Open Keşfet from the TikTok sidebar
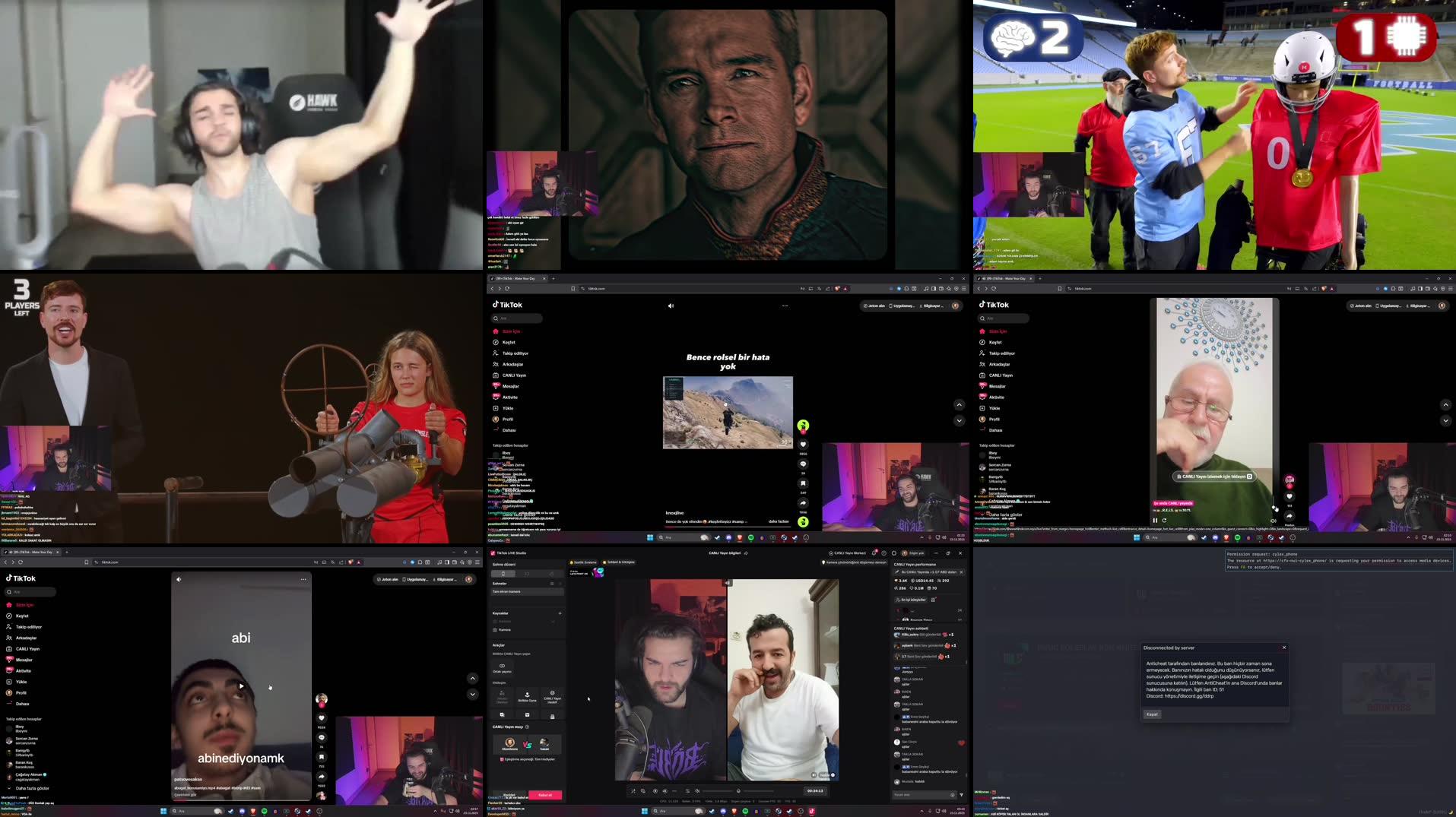 point(509,342)
